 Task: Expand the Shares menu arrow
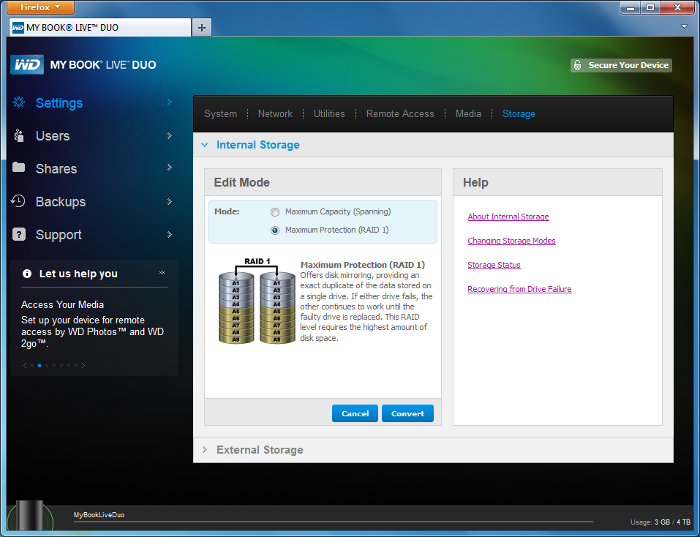point(169,167)
